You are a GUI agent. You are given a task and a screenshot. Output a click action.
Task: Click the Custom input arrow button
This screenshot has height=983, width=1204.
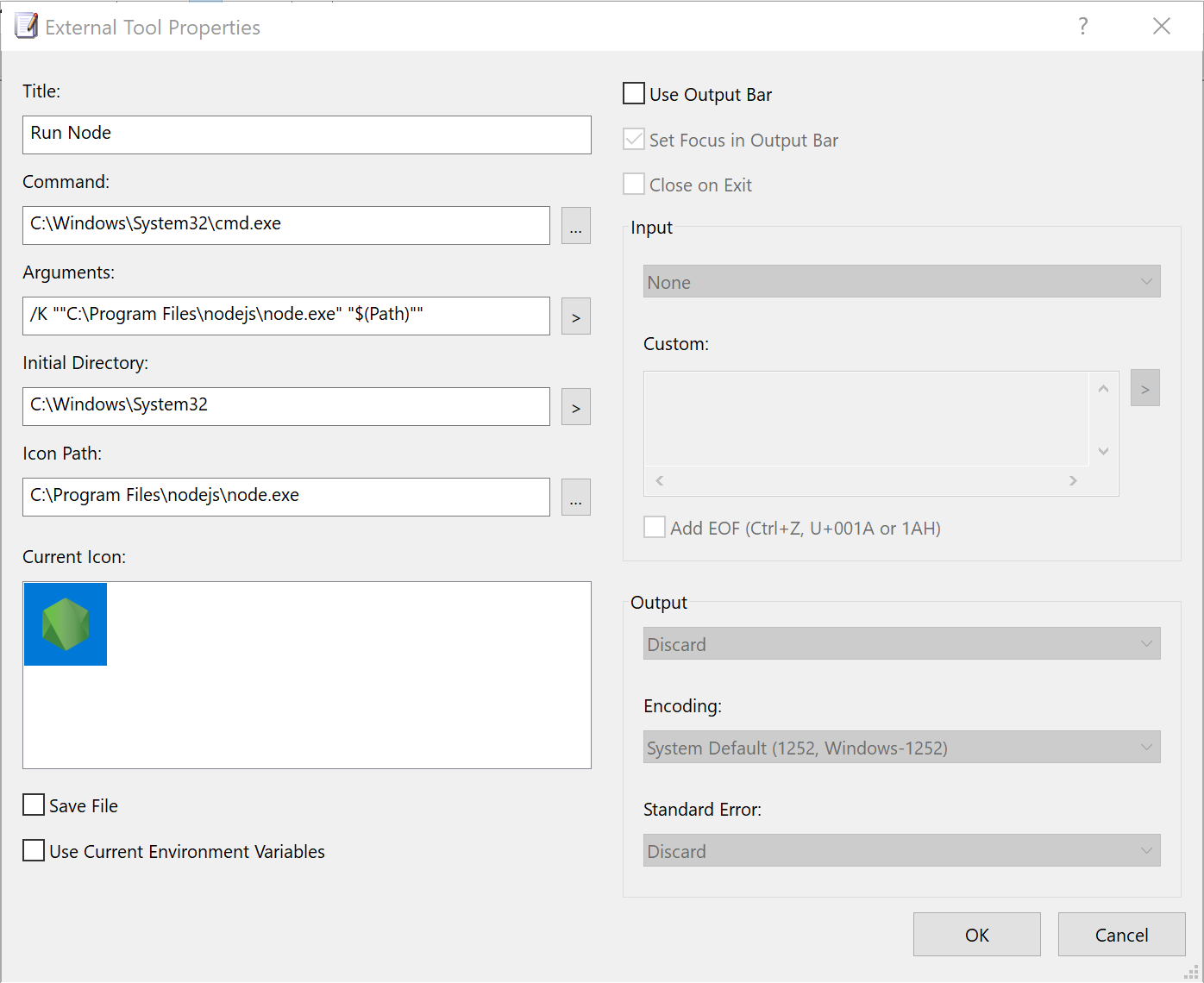[x=1145, y=388]
